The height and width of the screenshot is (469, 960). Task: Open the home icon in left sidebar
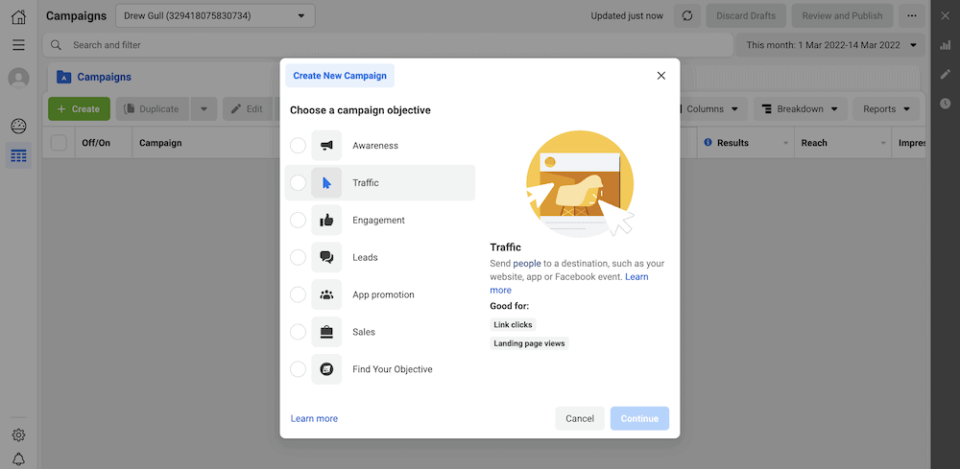point(18,17)
